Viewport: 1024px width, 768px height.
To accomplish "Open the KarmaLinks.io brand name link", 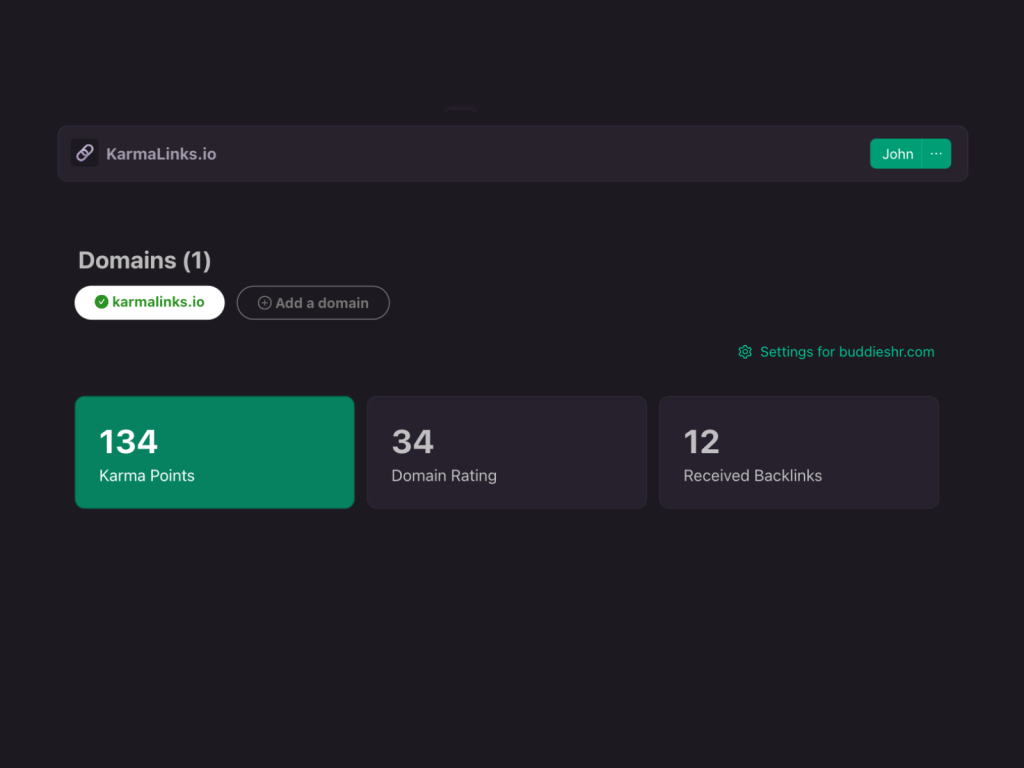I will (x=161, y=154).
